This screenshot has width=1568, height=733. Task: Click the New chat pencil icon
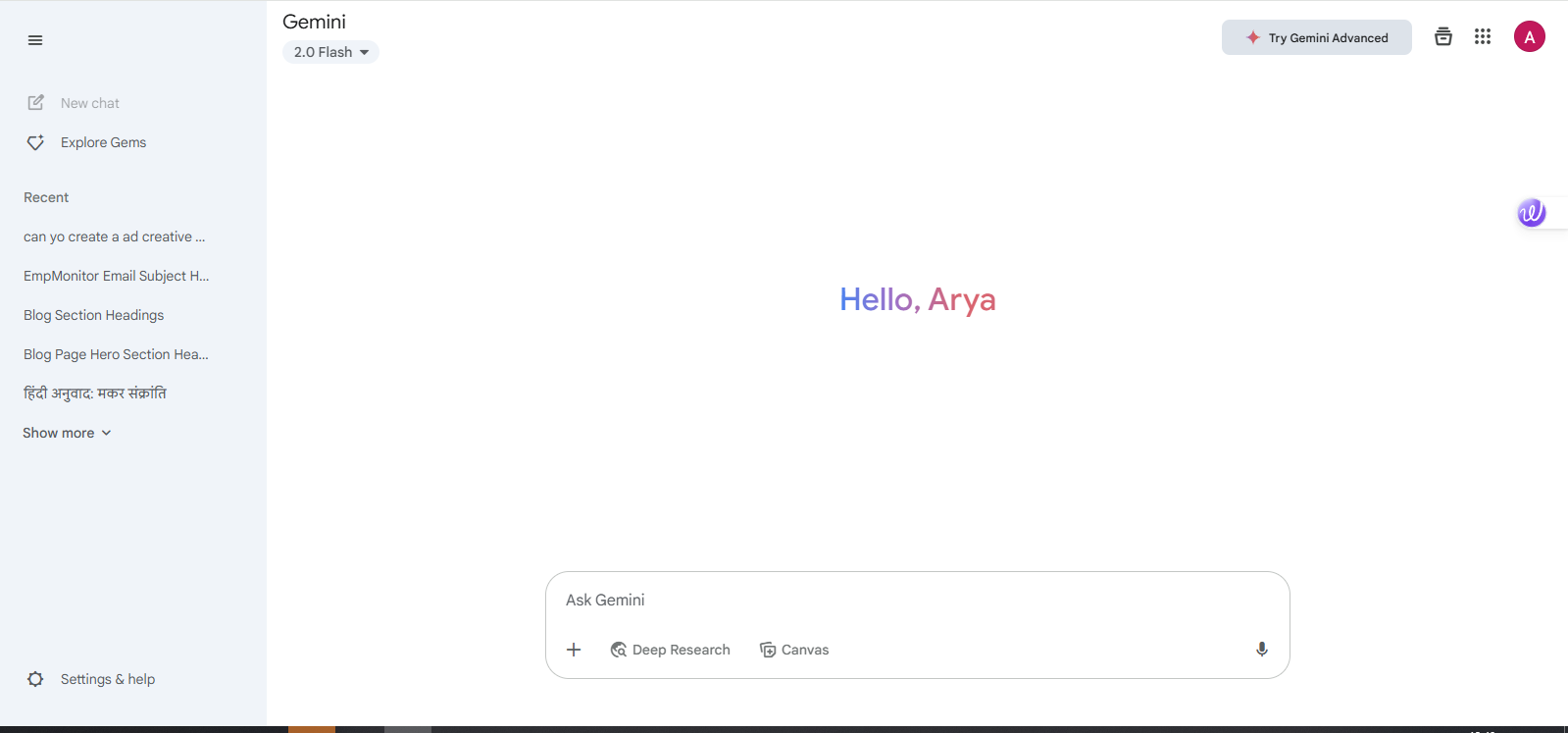tap(36, 103)
